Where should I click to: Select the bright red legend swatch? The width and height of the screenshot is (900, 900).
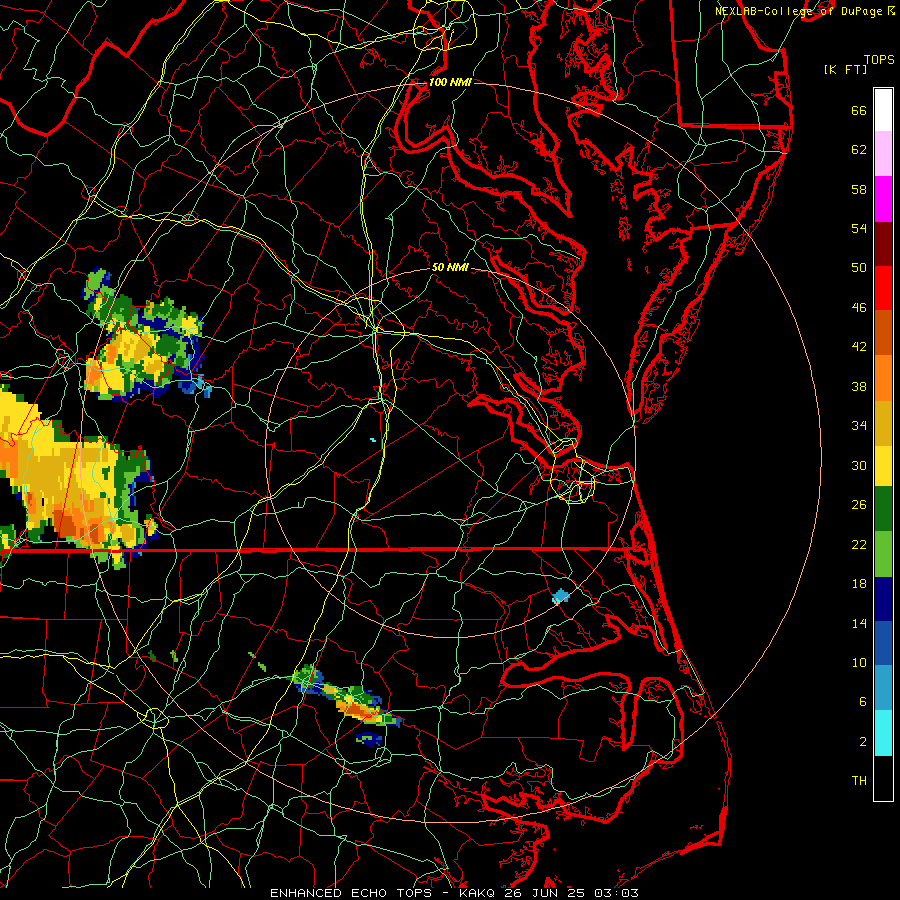point(883,288)
